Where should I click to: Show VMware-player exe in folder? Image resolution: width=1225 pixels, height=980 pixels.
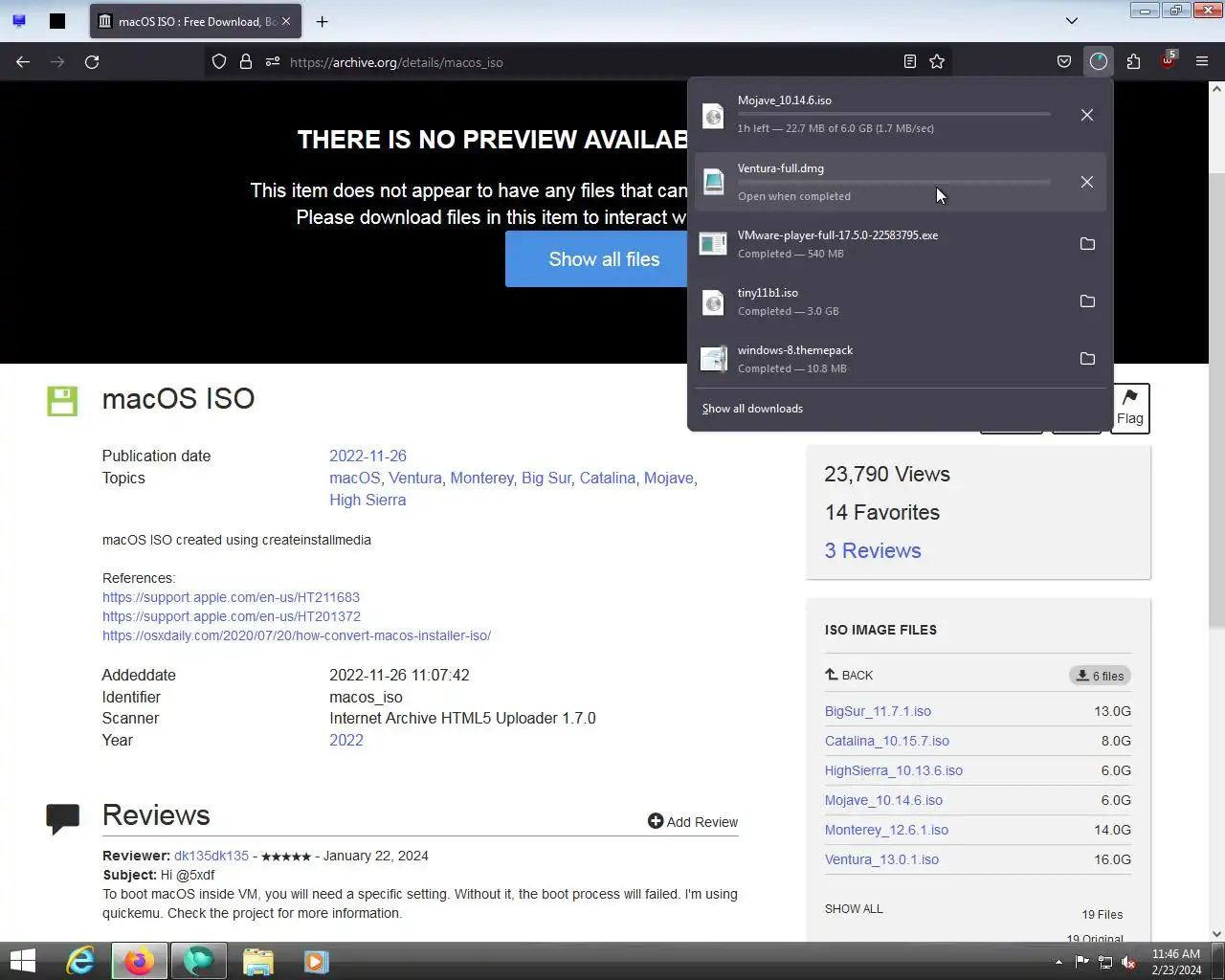1087,244
